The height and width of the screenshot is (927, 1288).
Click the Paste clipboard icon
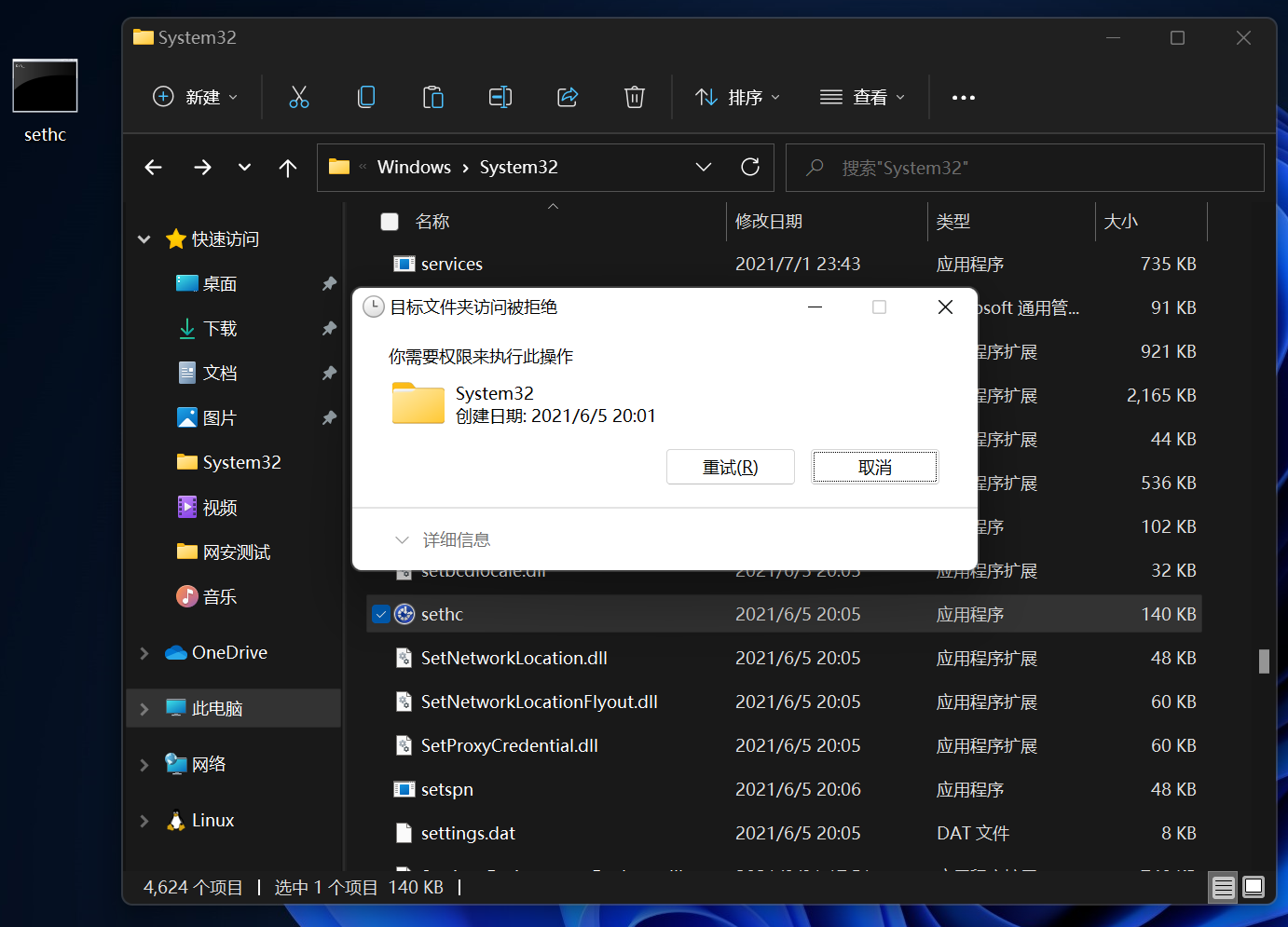[433, 97]
